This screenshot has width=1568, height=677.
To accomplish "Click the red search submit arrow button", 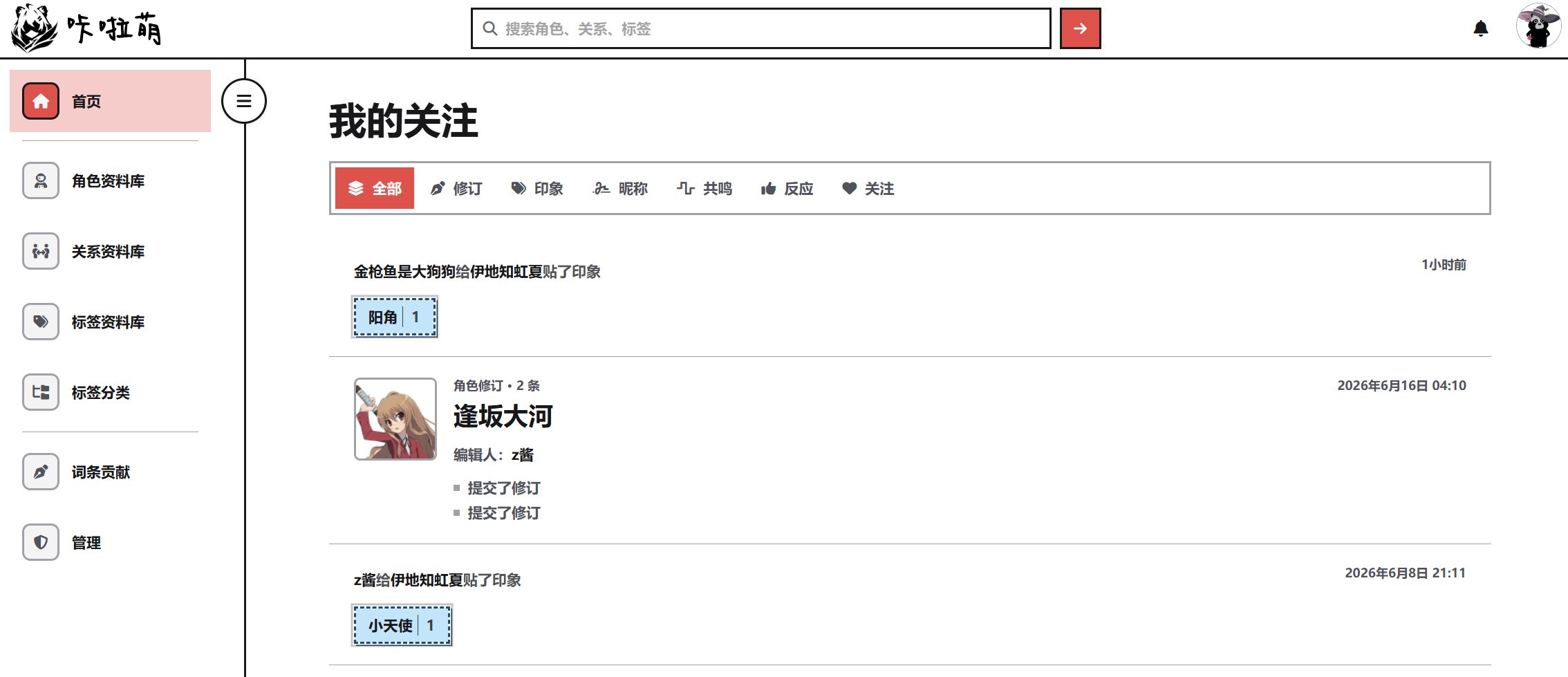I will [x=1080, y=28].
